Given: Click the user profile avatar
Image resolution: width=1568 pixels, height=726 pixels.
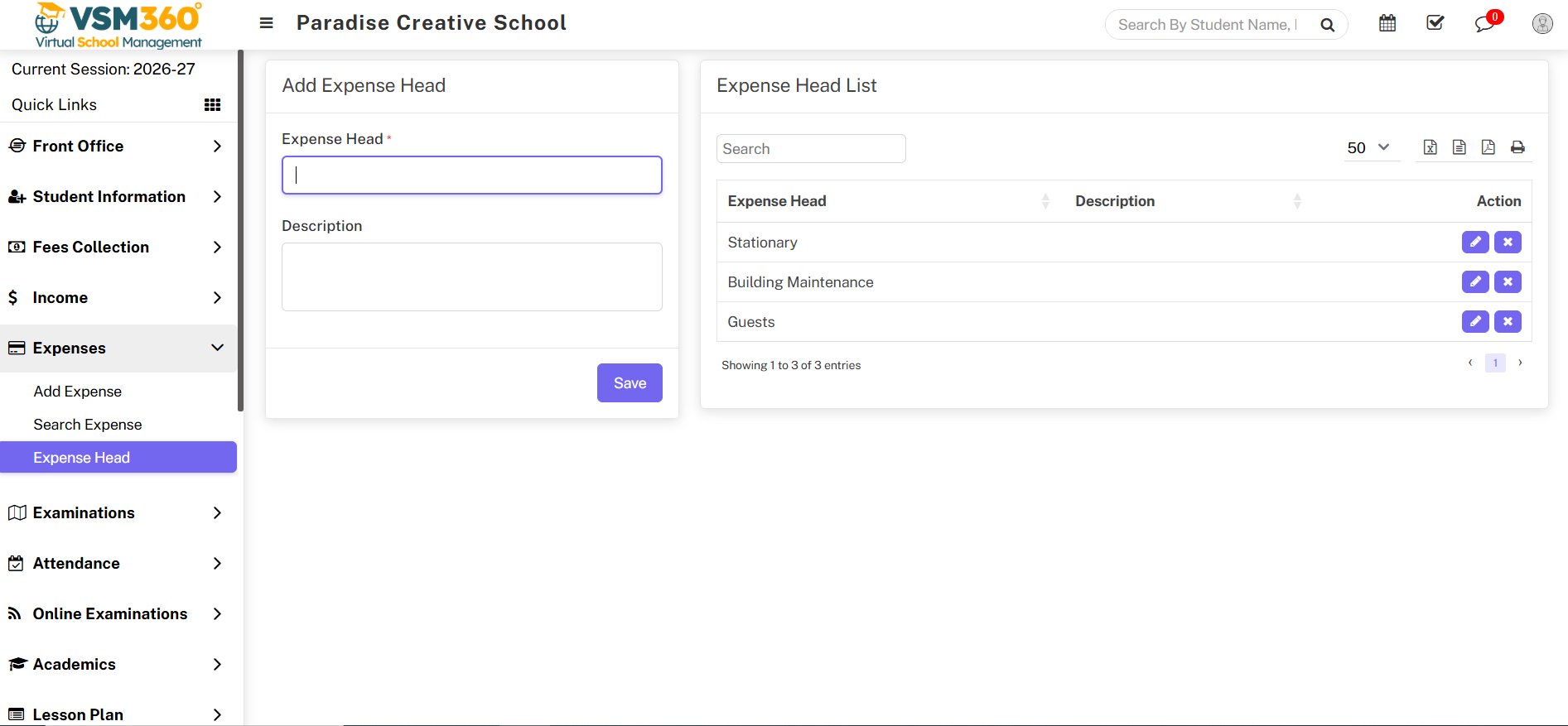Looking at the screenshot, I should coord(1541,24).
